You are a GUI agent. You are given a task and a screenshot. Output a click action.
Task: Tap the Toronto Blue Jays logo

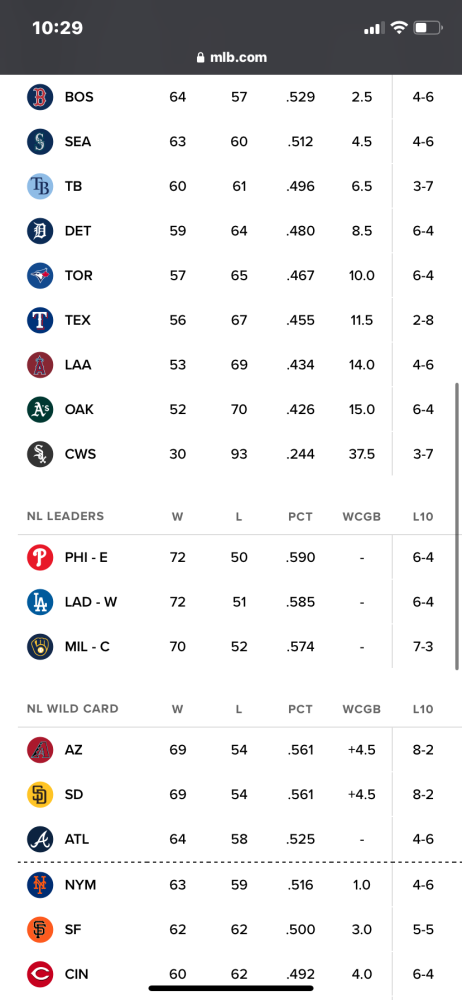(x=40, y=276)
